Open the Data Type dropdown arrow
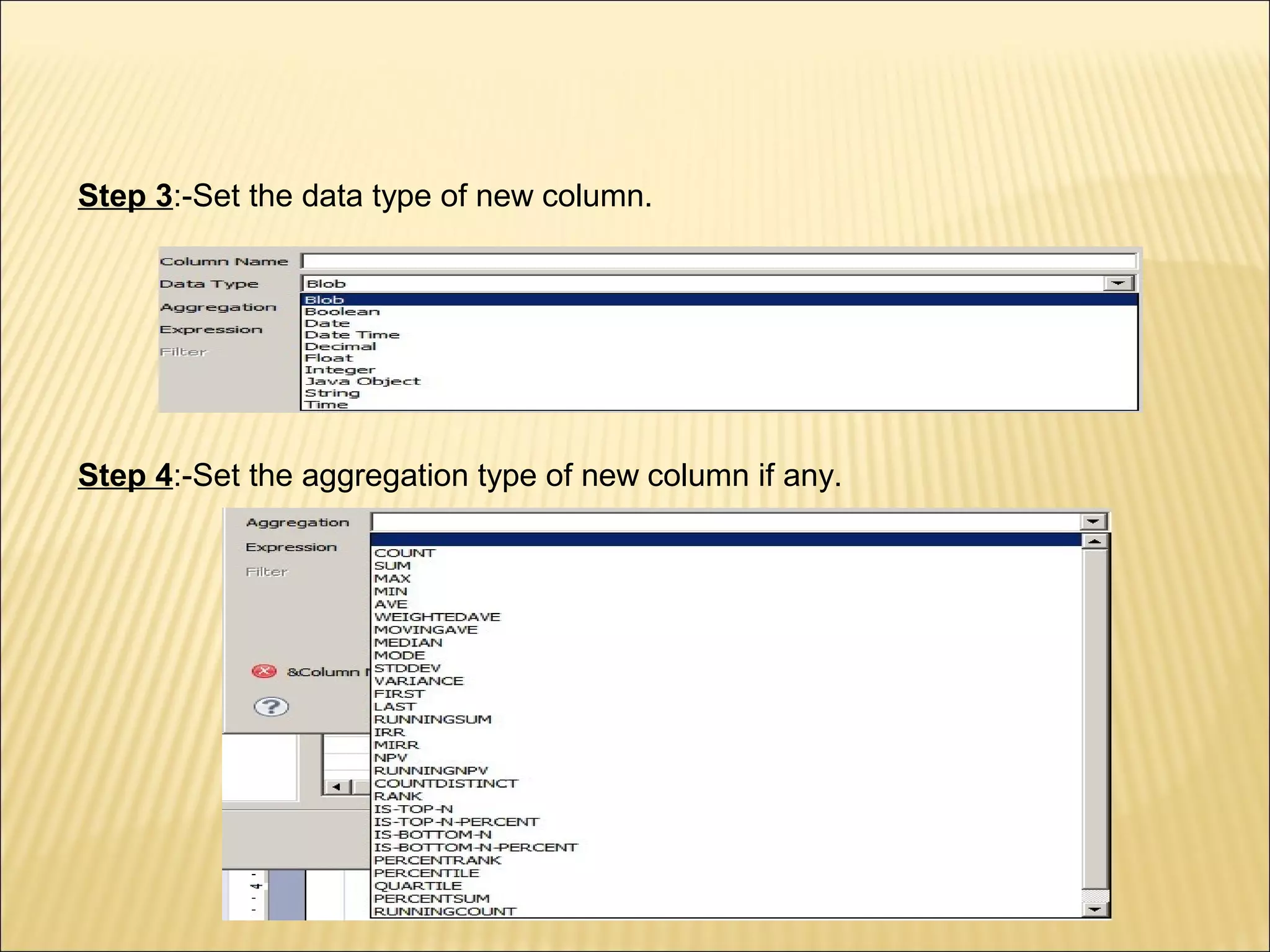The image size is (1270, 952). point(1118,283)
